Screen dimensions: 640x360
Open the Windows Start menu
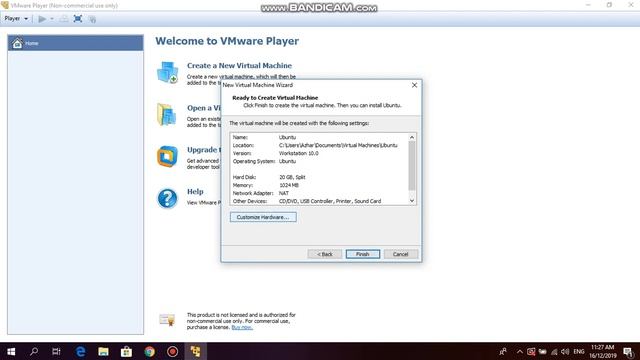point(11,351)
